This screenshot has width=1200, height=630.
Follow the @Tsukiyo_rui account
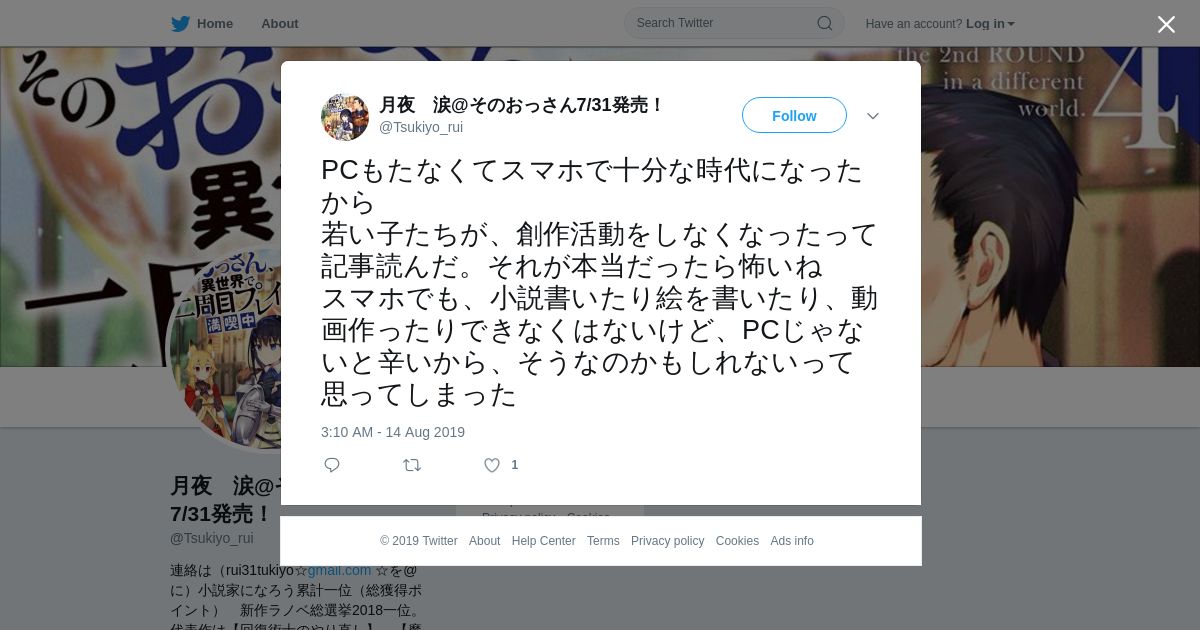pos(794,116)
